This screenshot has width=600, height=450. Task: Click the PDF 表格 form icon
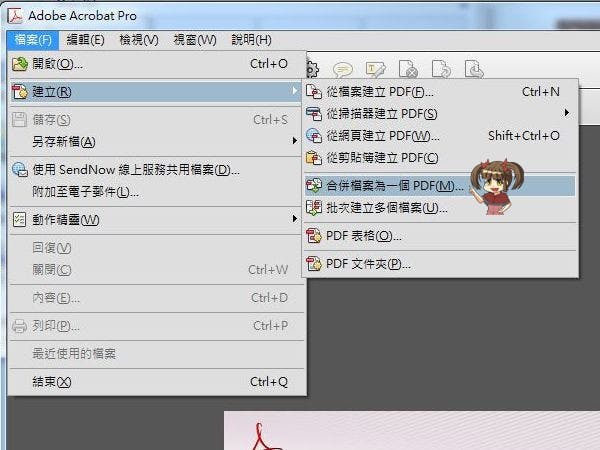tap(314, 236)
